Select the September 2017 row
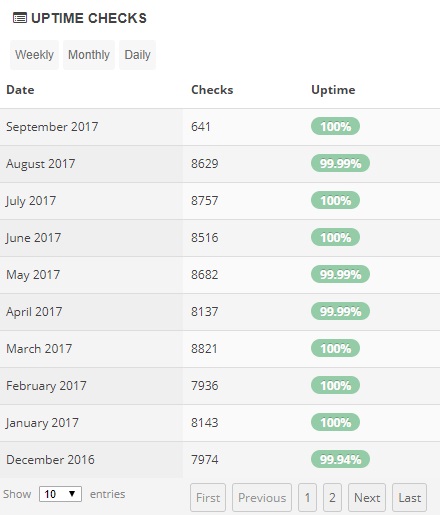The image size is (440, 515). [x=220, y=127]
